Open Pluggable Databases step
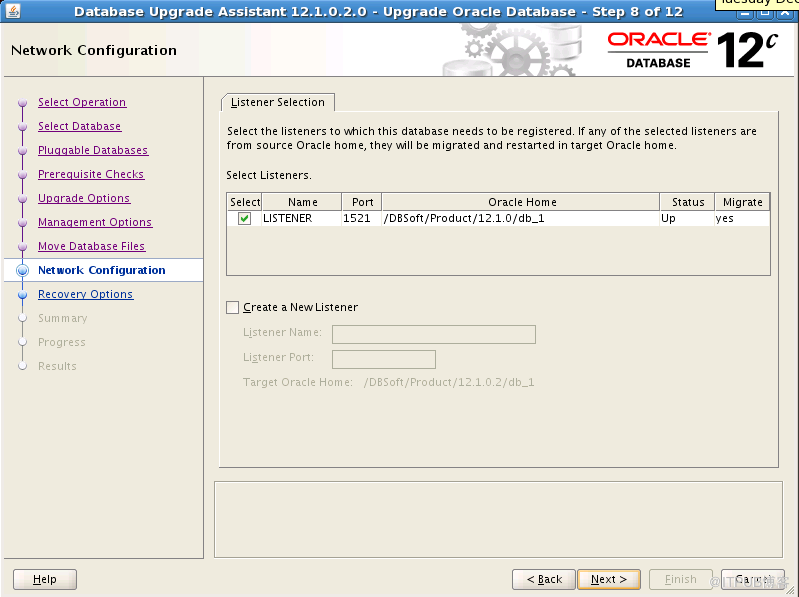 click(x=93, y=150)
